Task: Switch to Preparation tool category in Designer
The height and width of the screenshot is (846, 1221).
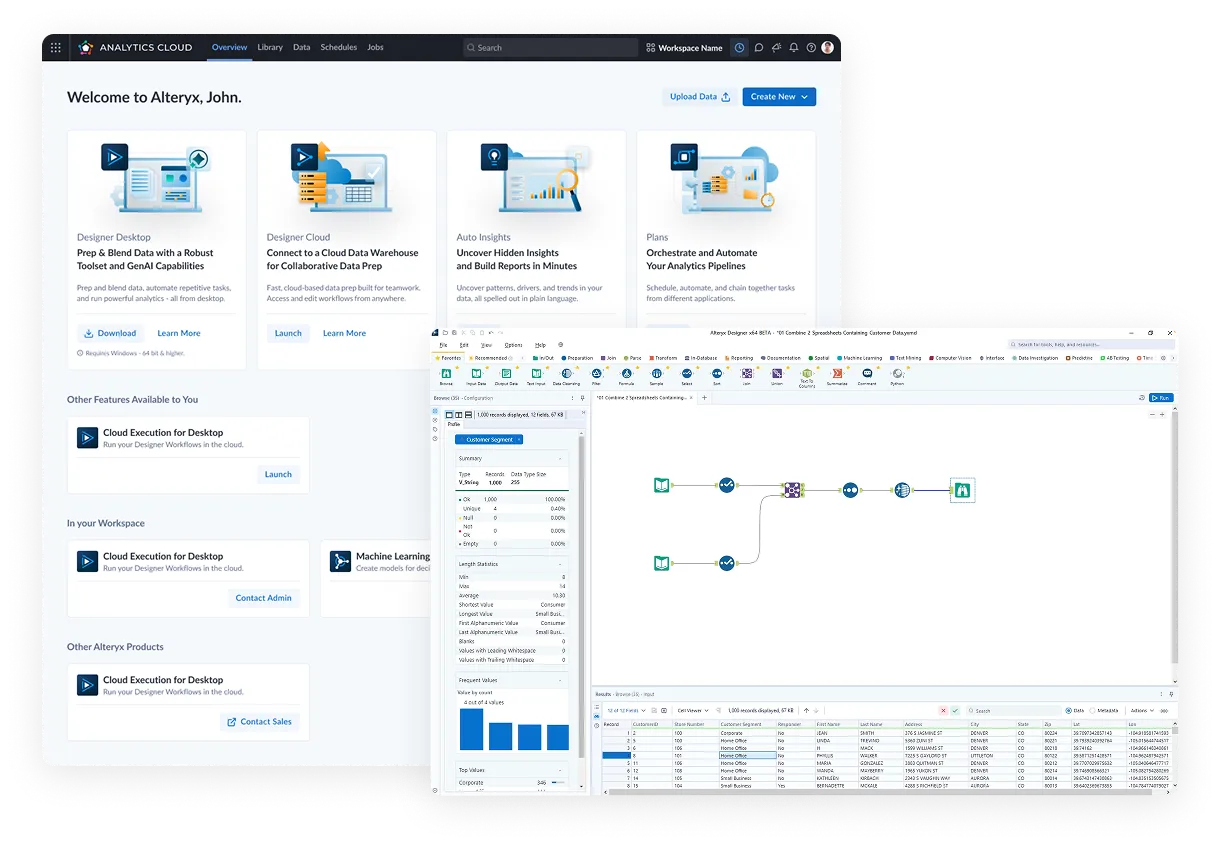Action: tap(578, 357)
